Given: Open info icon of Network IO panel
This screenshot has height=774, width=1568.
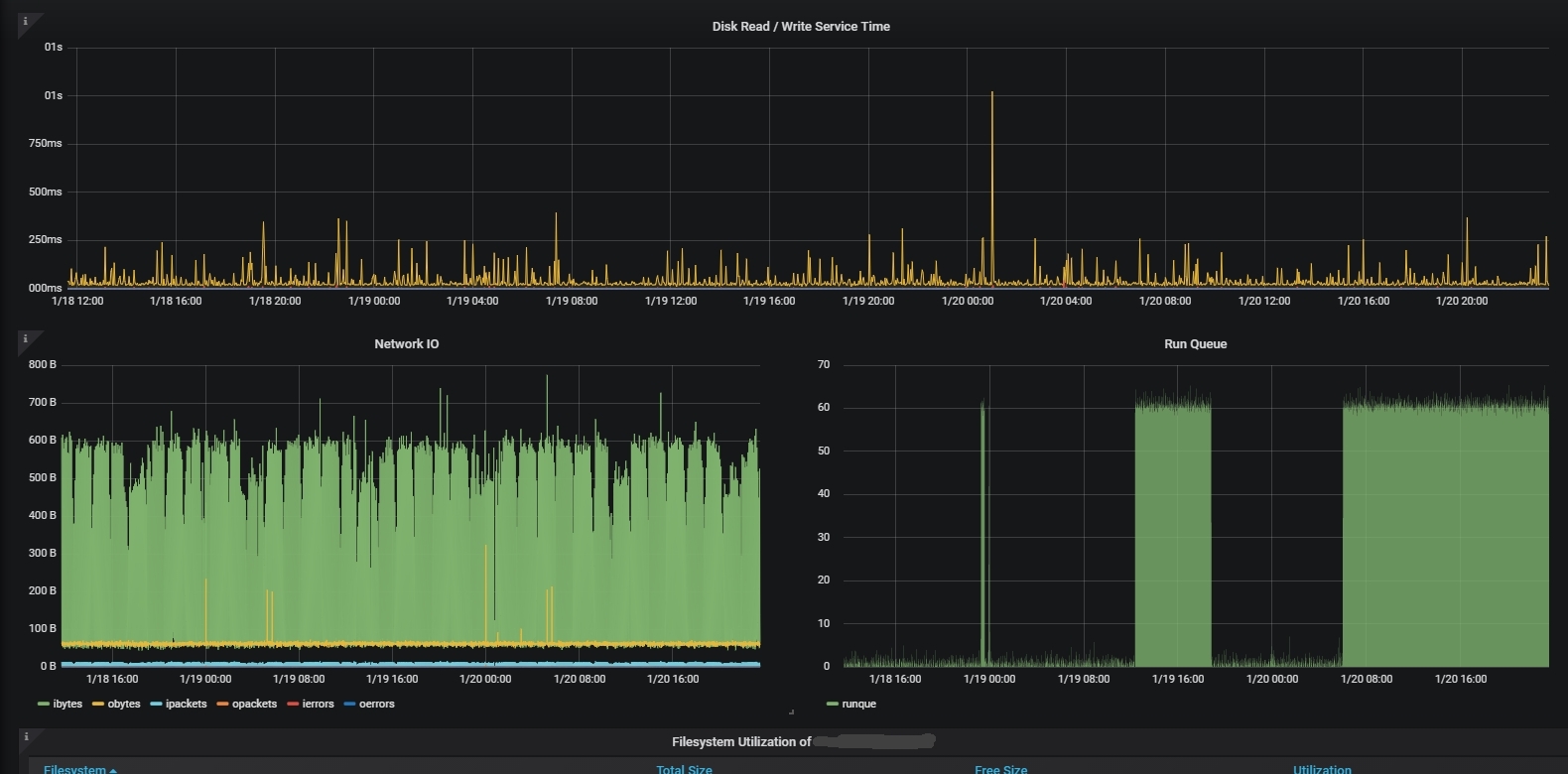Looking at the screenshot, I should pyautogui.click(x=25, y=338).
